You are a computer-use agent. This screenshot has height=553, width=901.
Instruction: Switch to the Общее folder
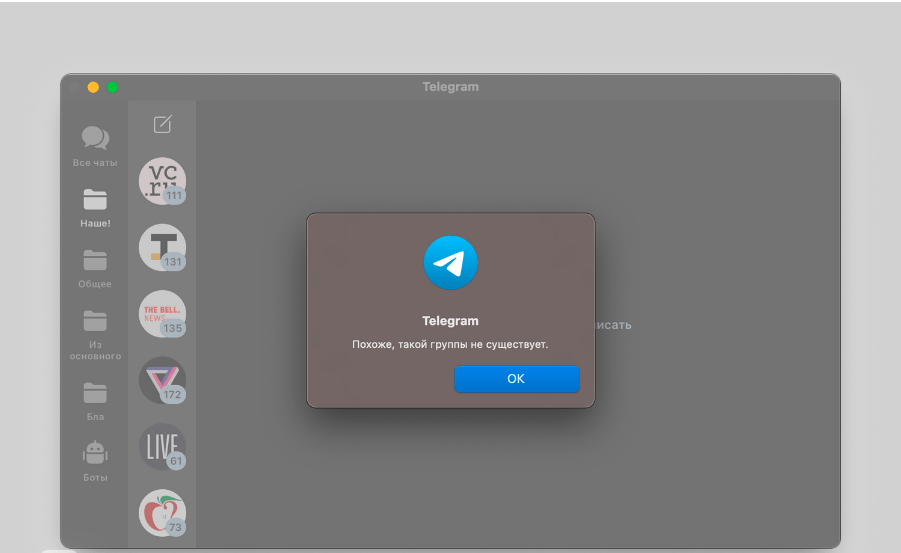pyautogui.click(x=95, y=268)
